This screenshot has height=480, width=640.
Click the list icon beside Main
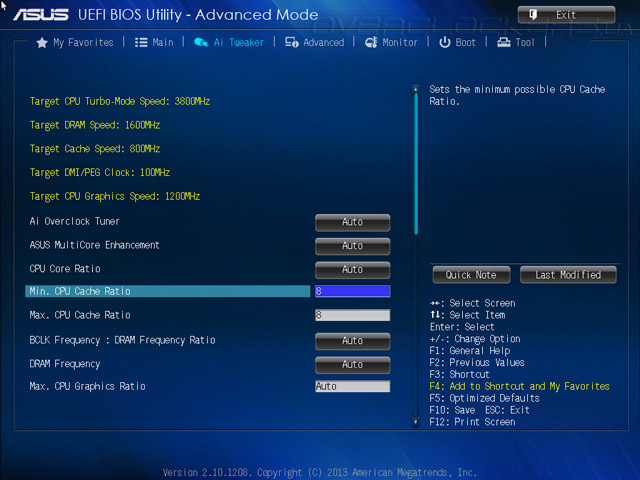[141, 42]
